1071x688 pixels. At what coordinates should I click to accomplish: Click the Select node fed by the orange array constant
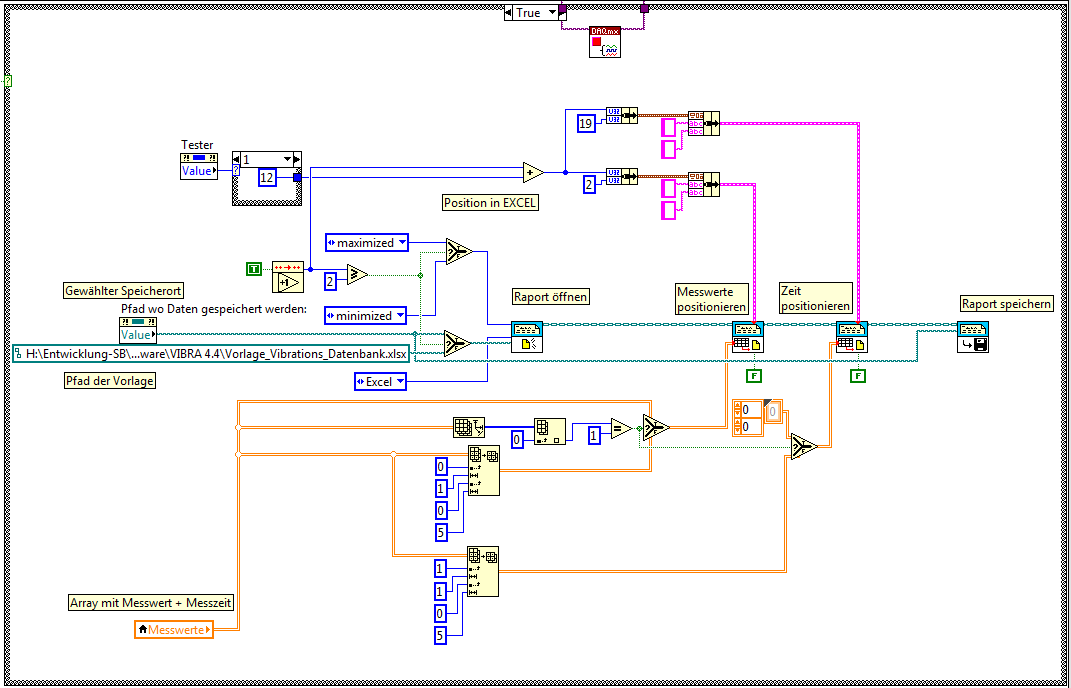[x=804, y=446]
